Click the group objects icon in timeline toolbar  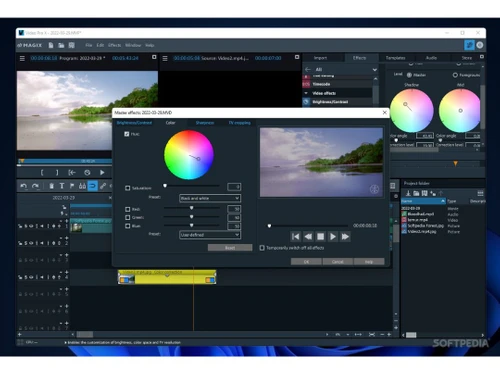click(x=82, y=186)
